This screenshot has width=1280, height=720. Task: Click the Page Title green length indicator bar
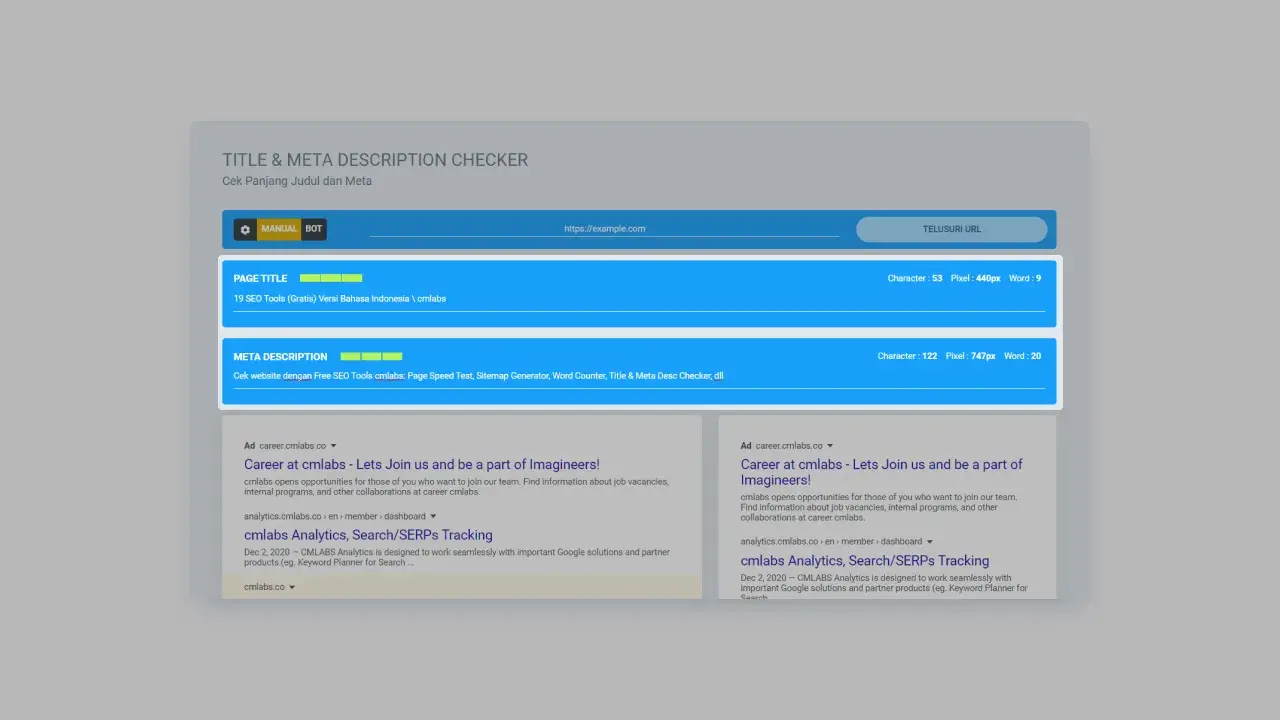click(x=330, y=278)
